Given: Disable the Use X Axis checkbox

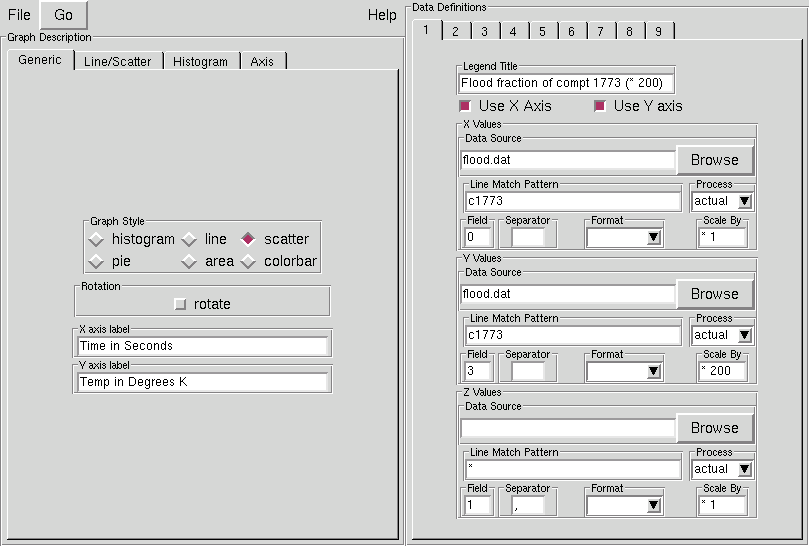Looking at the screenshot, I should click(465, 106).
